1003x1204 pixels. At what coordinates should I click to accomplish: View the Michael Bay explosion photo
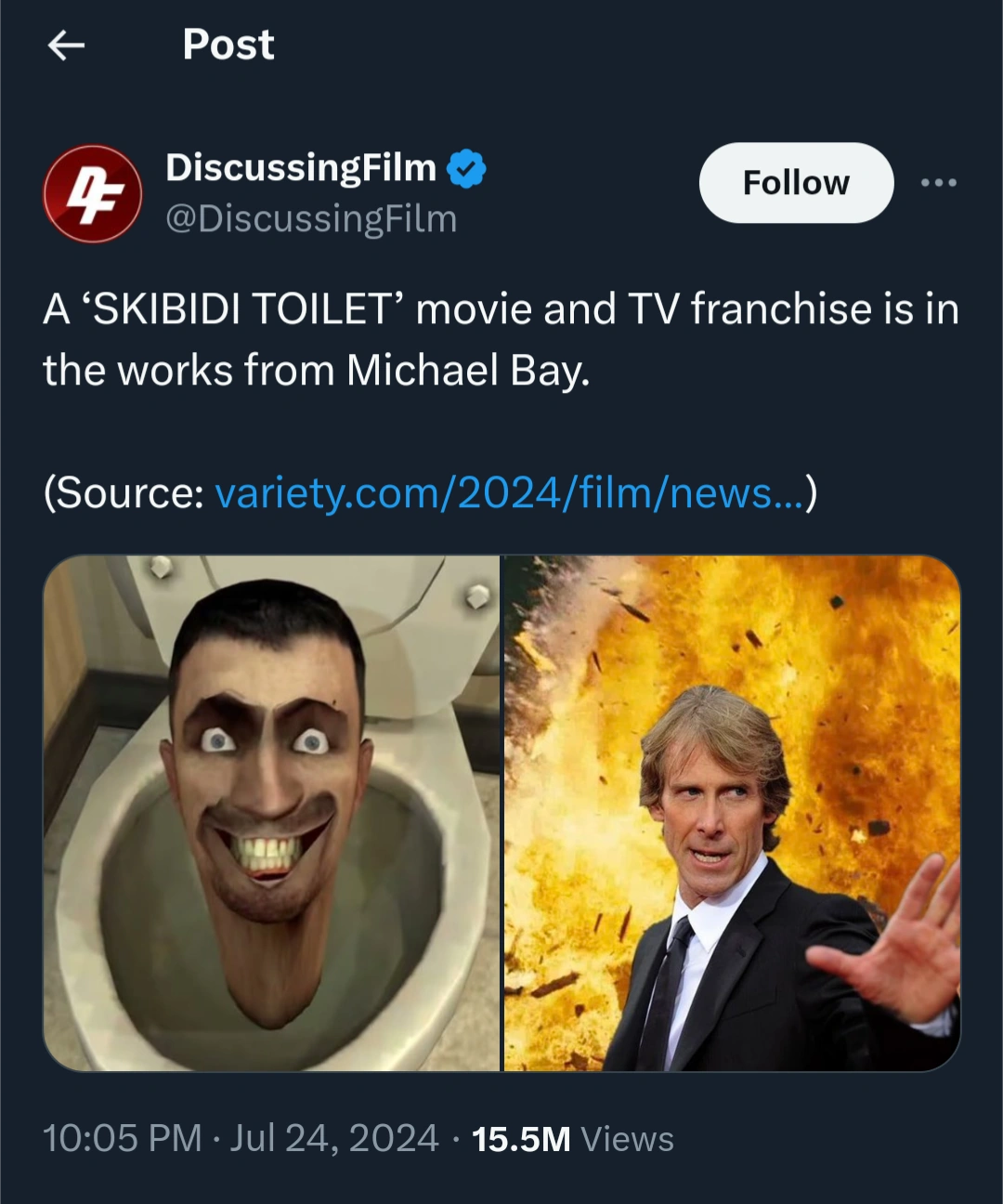point(732,813)
